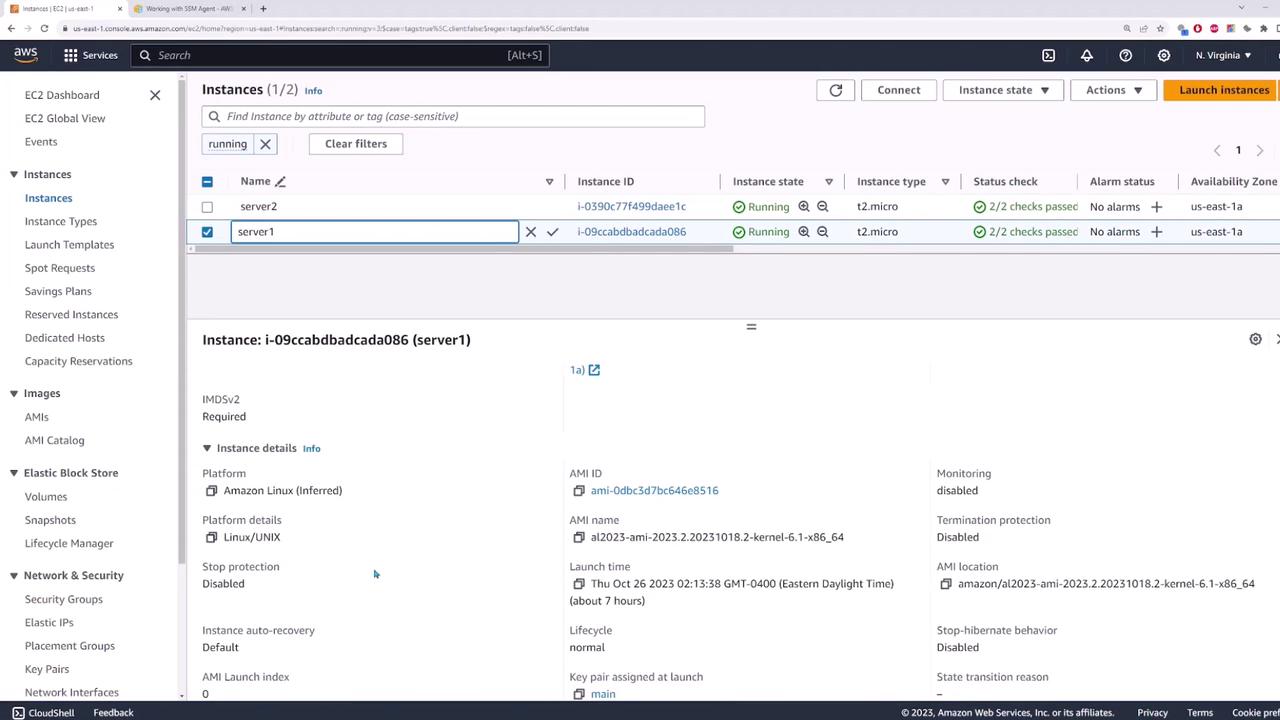Open the instance details panel settings gear

point(1256,339)
